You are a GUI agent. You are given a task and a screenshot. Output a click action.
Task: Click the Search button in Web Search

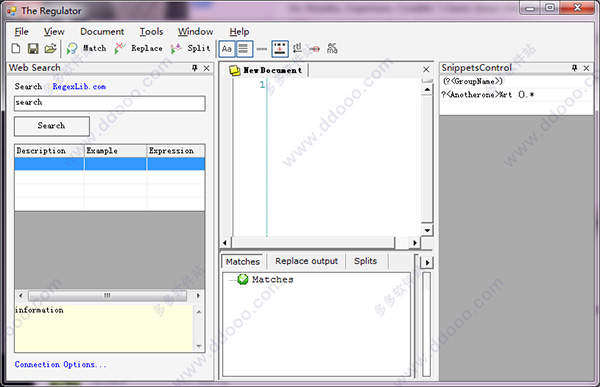tap(52, 126)
